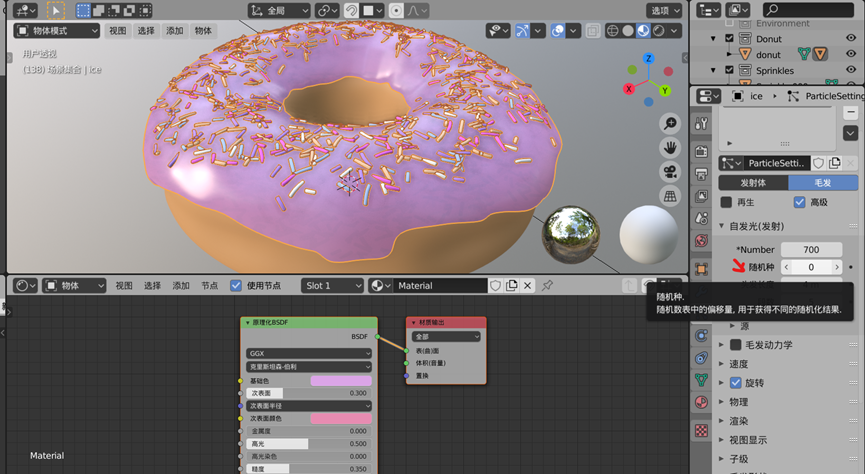
Task: Toggle camera view icon
Action: coord(670,172)
